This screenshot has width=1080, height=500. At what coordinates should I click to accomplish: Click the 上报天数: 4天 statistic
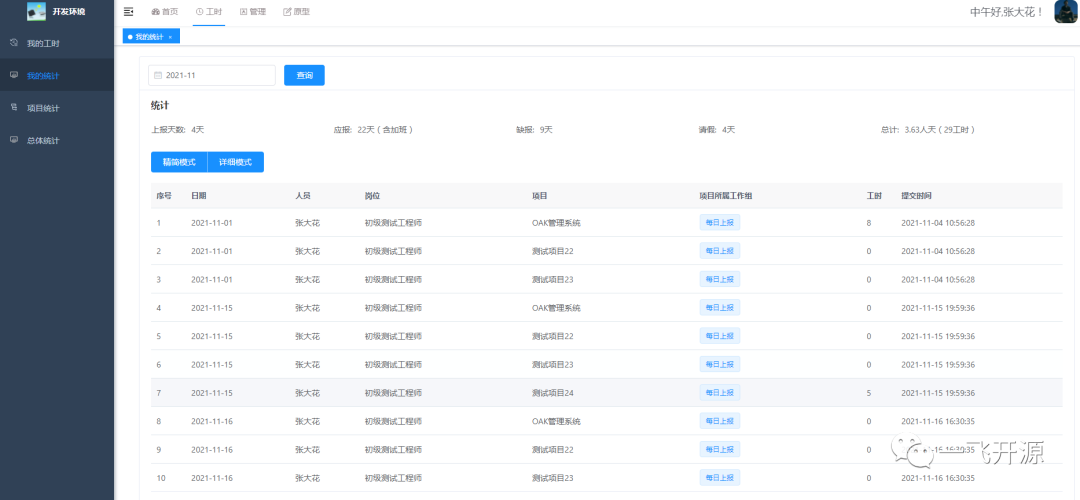tap(178, 129)
